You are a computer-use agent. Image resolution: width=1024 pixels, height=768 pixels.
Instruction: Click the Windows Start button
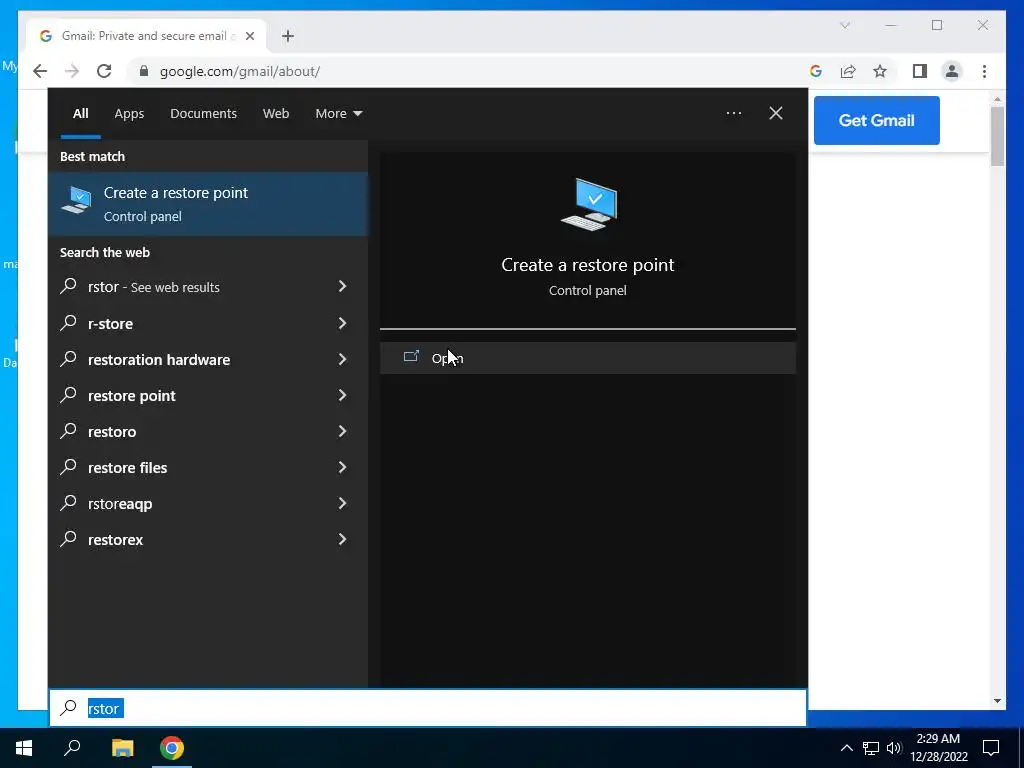[24, 748]
